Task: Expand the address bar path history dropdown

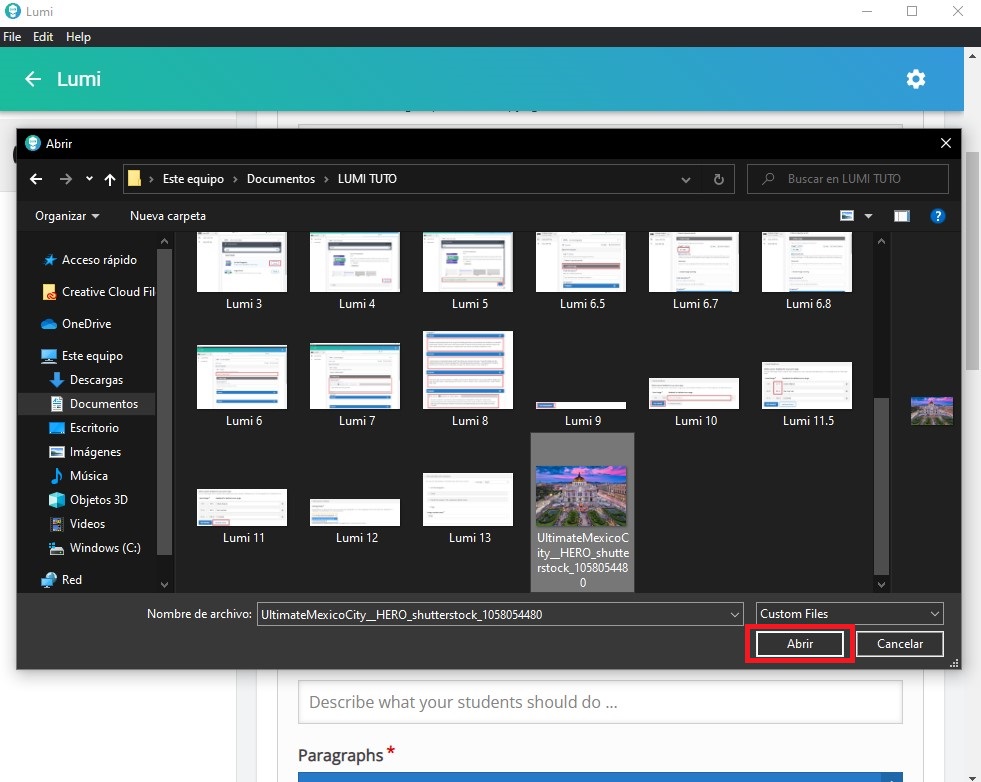Action: click(686, 179)
